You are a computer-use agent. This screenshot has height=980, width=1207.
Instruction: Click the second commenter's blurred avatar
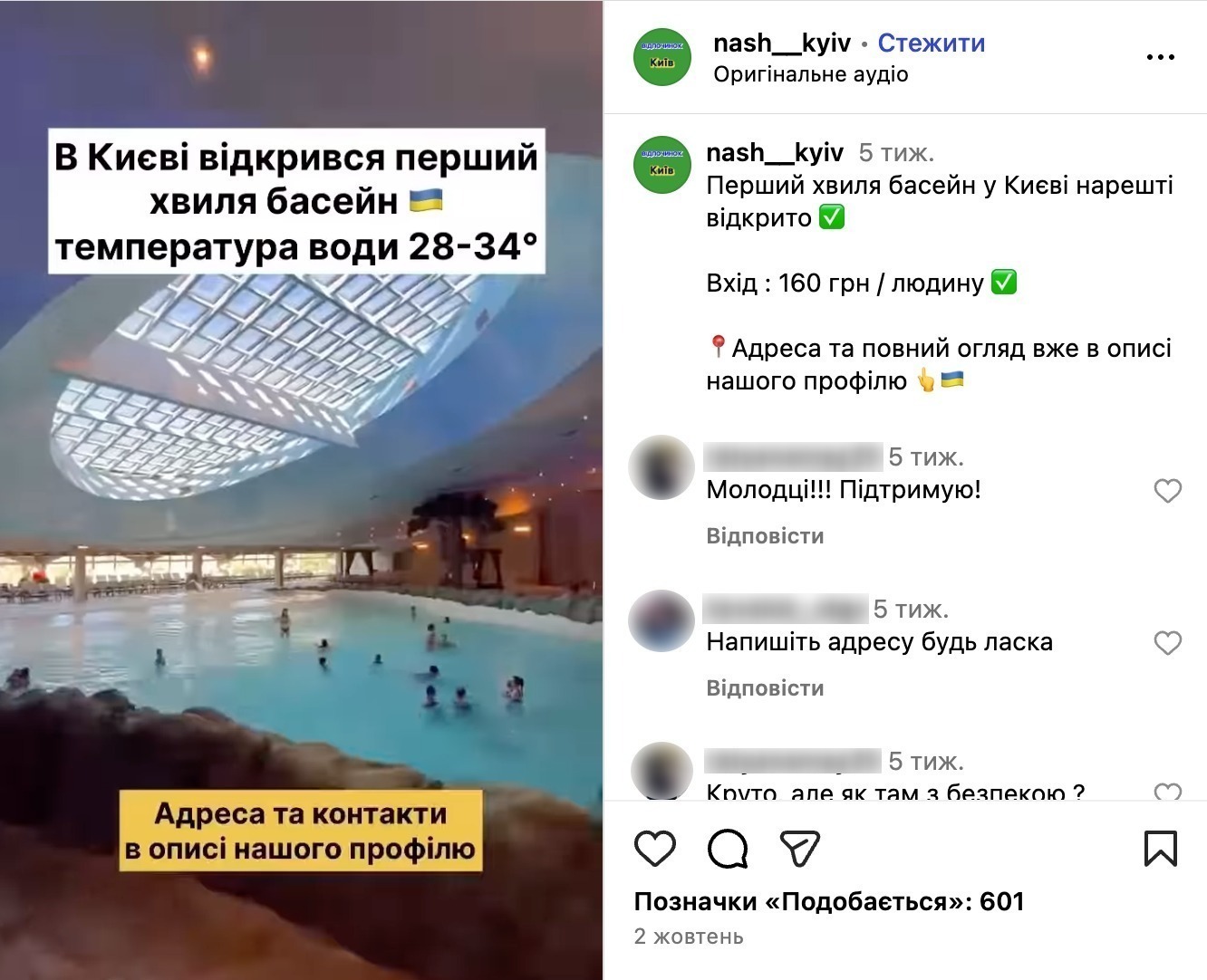[661, 620]
